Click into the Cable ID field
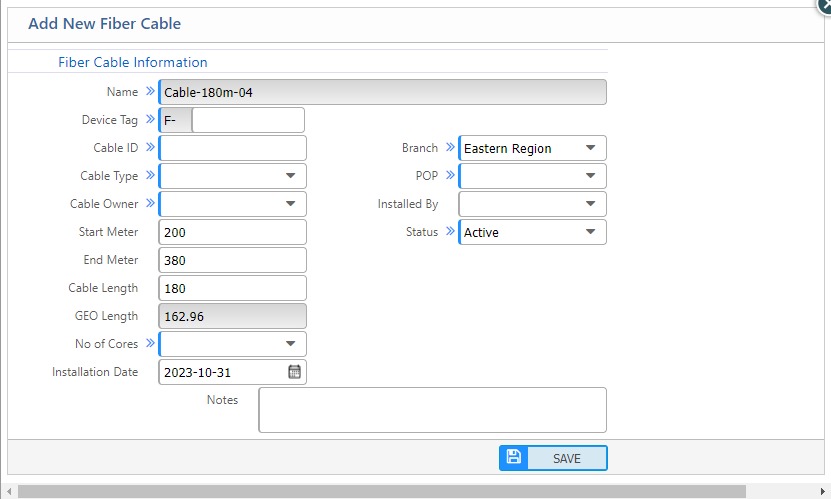Screen dimensions: 831x499 click(232, 148)
